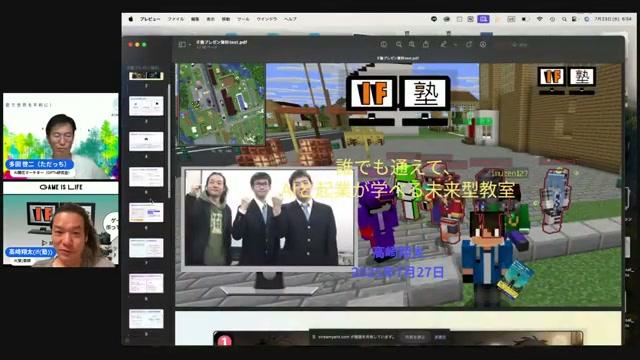640x360 pixels.
Task: Toggle the Preview sidebar view button
Action: [182, 44]
